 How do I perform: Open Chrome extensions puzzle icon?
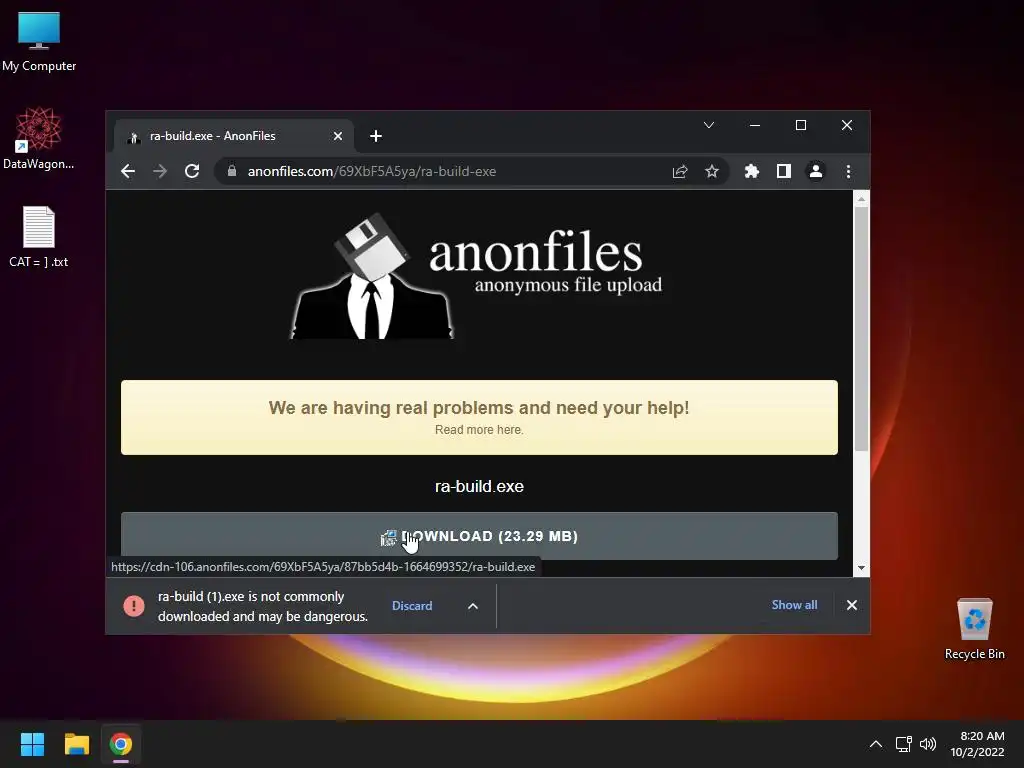(752, 171)
